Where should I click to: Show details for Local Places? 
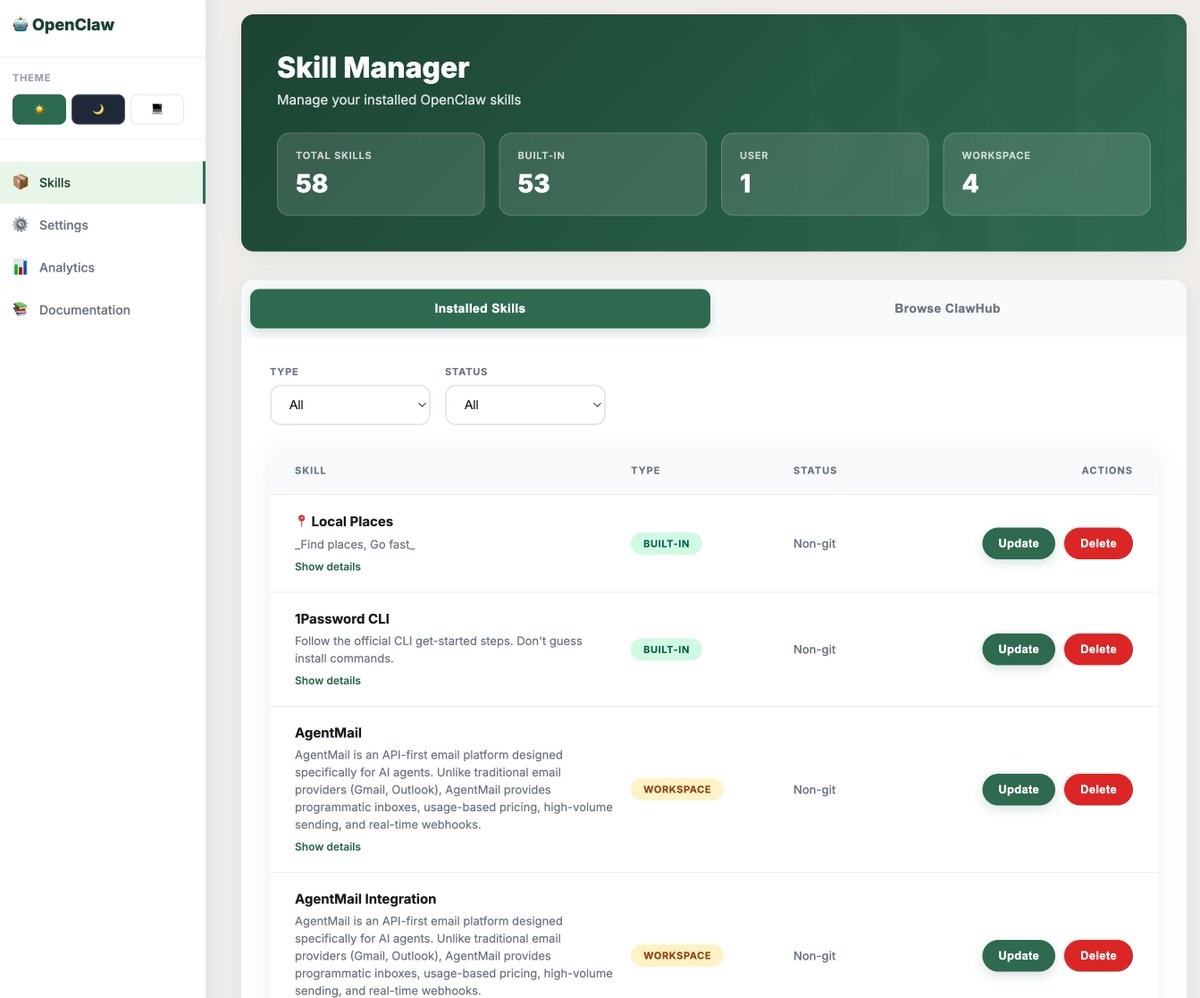(x=328, y=567)
